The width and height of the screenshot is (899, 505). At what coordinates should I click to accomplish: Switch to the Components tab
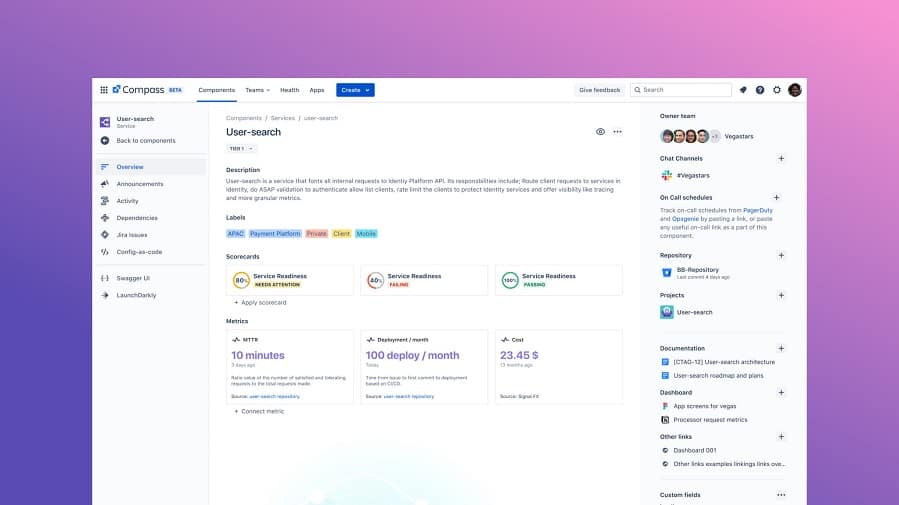[x=217, y=90]
